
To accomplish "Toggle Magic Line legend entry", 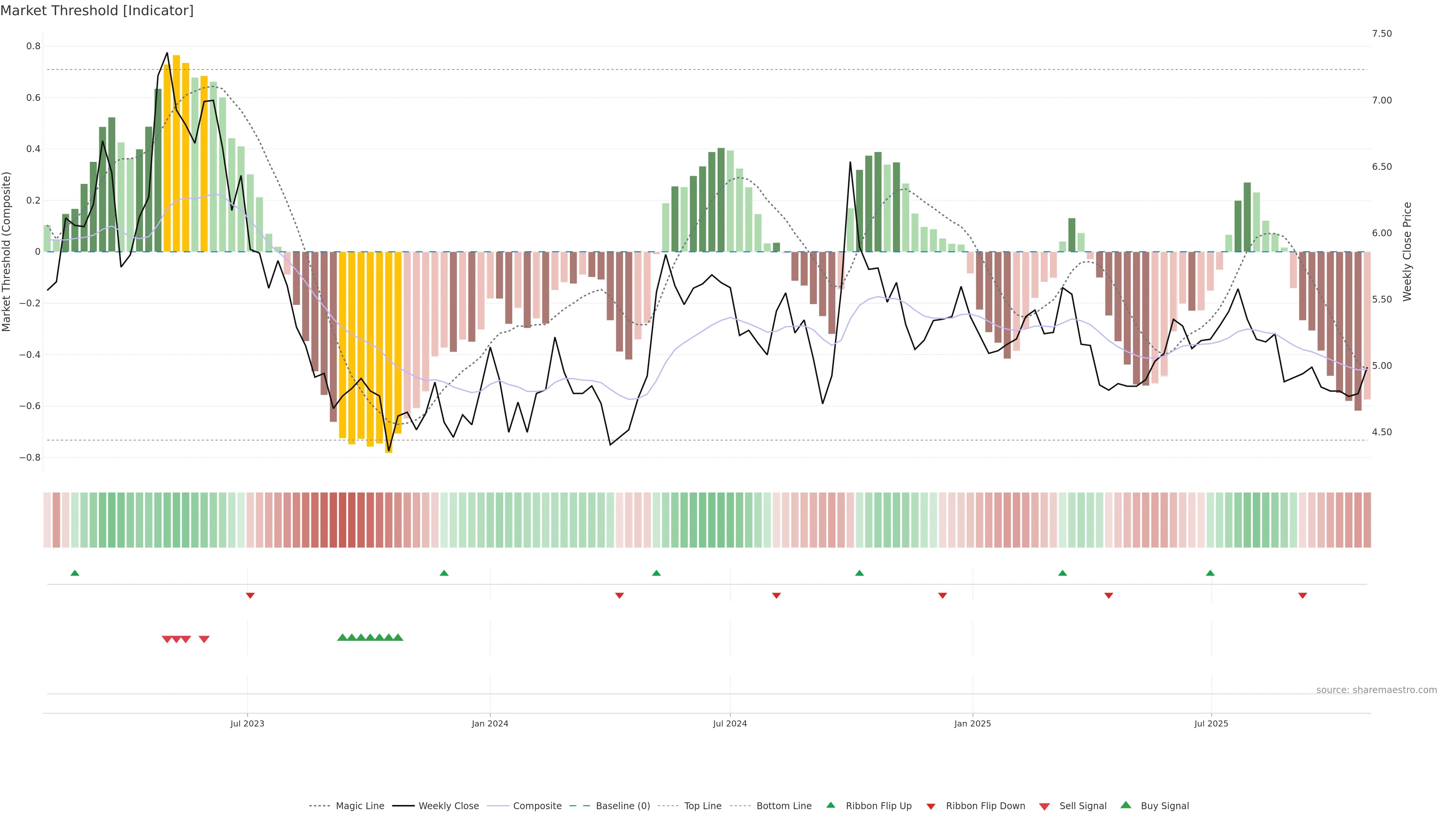I will coord(359,806).
